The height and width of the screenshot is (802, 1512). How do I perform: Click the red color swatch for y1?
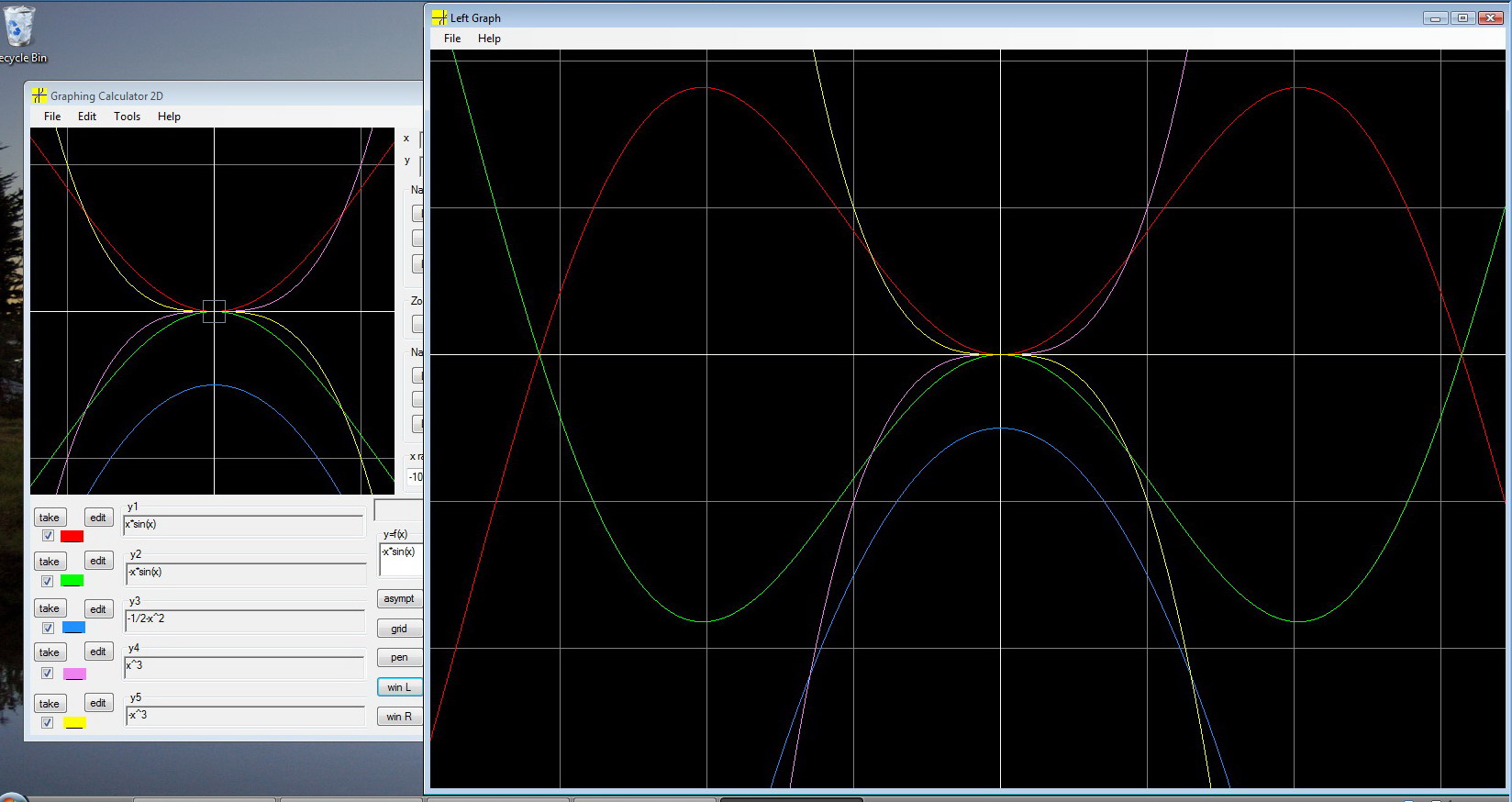72,536
